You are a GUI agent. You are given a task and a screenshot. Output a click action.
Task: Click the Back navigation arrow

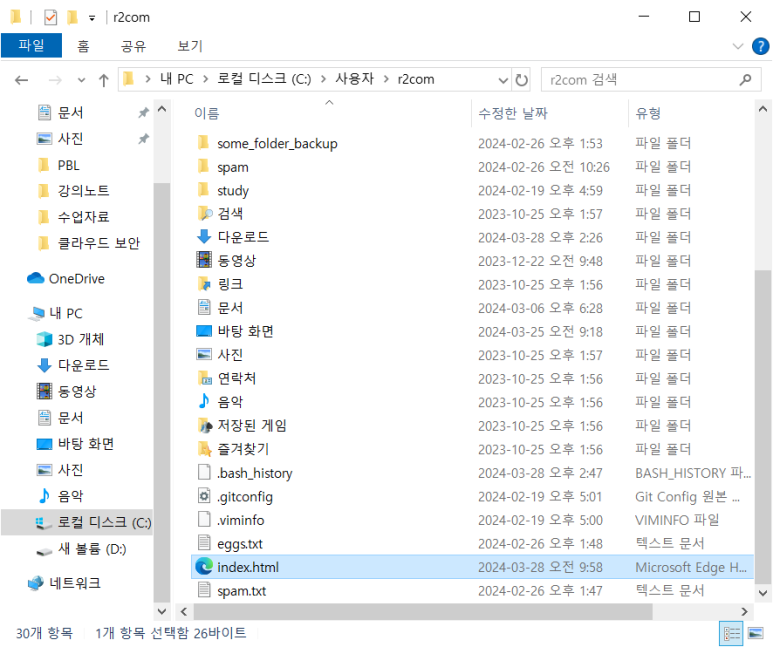[x=21, y=79]
